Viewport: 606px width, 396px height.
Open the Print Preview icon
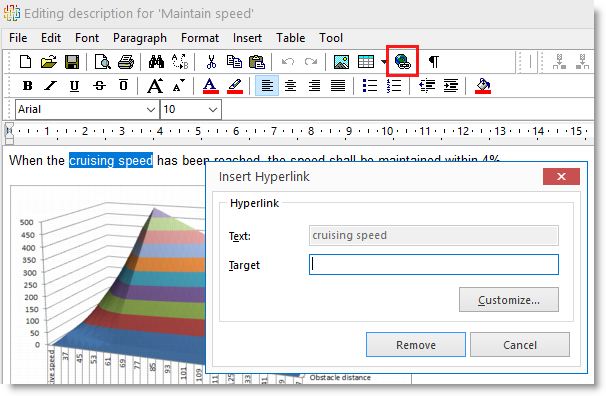pyautogui.click(x=103, y=62)
